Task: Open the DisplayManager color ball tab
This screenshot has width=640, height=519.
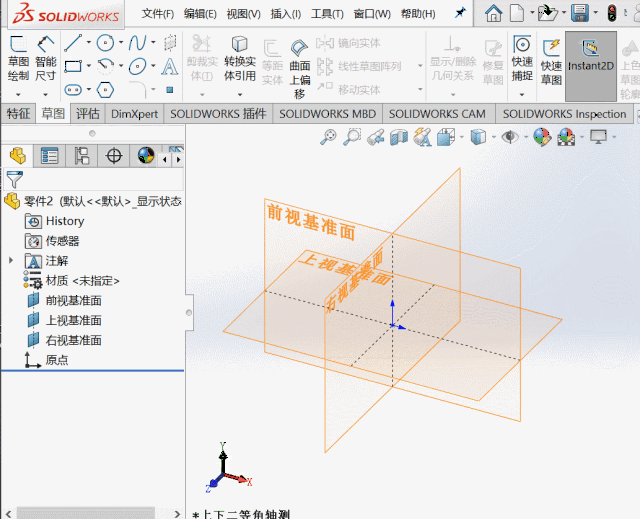Action: point(146,155)
